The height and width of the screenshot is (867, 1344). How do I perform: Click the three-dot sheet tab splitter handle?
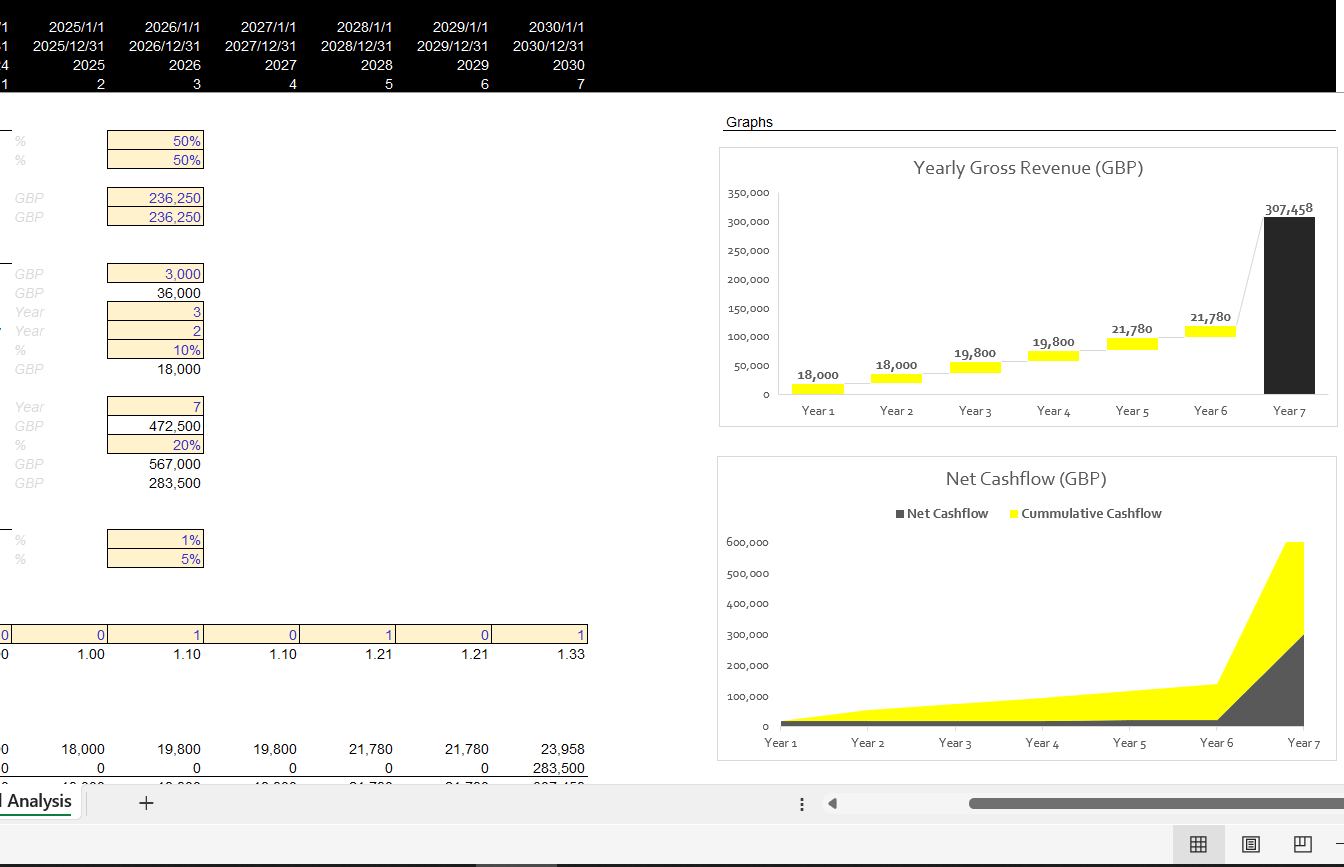click(x=801, y=804)
